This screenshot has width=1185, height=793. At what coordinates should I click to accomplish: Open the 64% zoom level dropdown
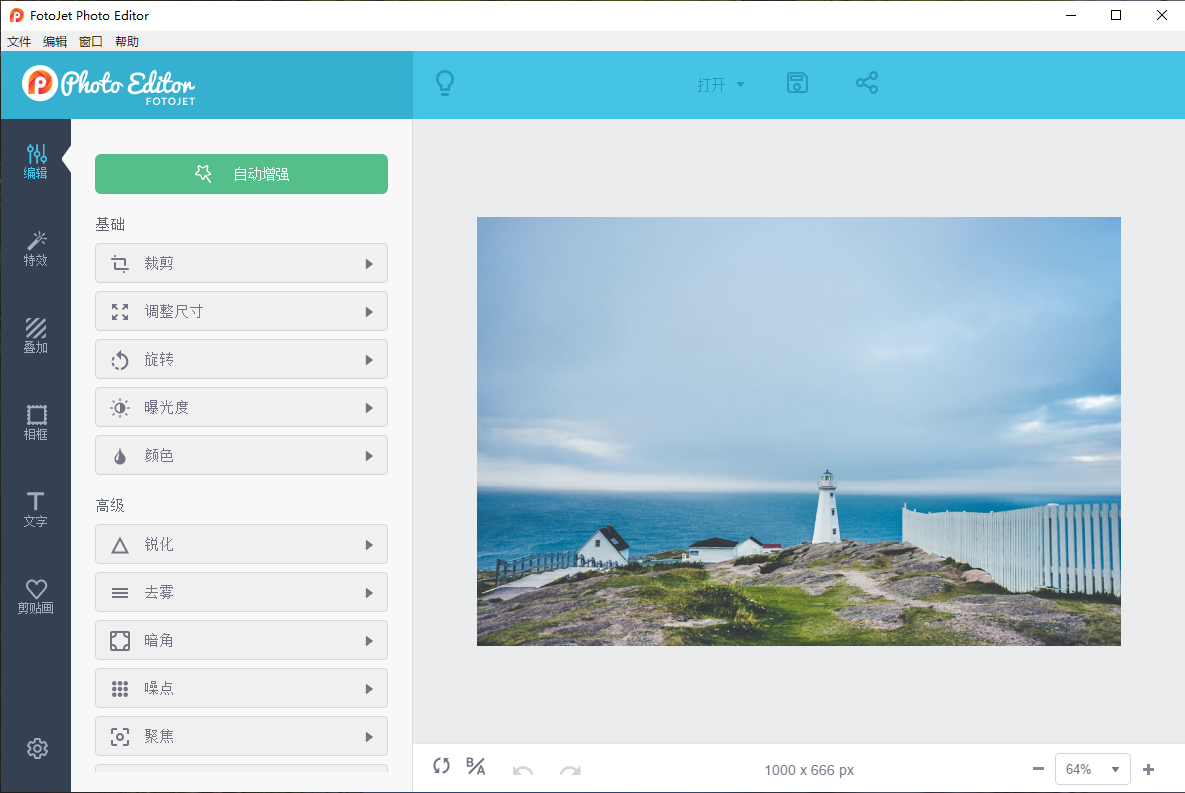coord(1092,768)
